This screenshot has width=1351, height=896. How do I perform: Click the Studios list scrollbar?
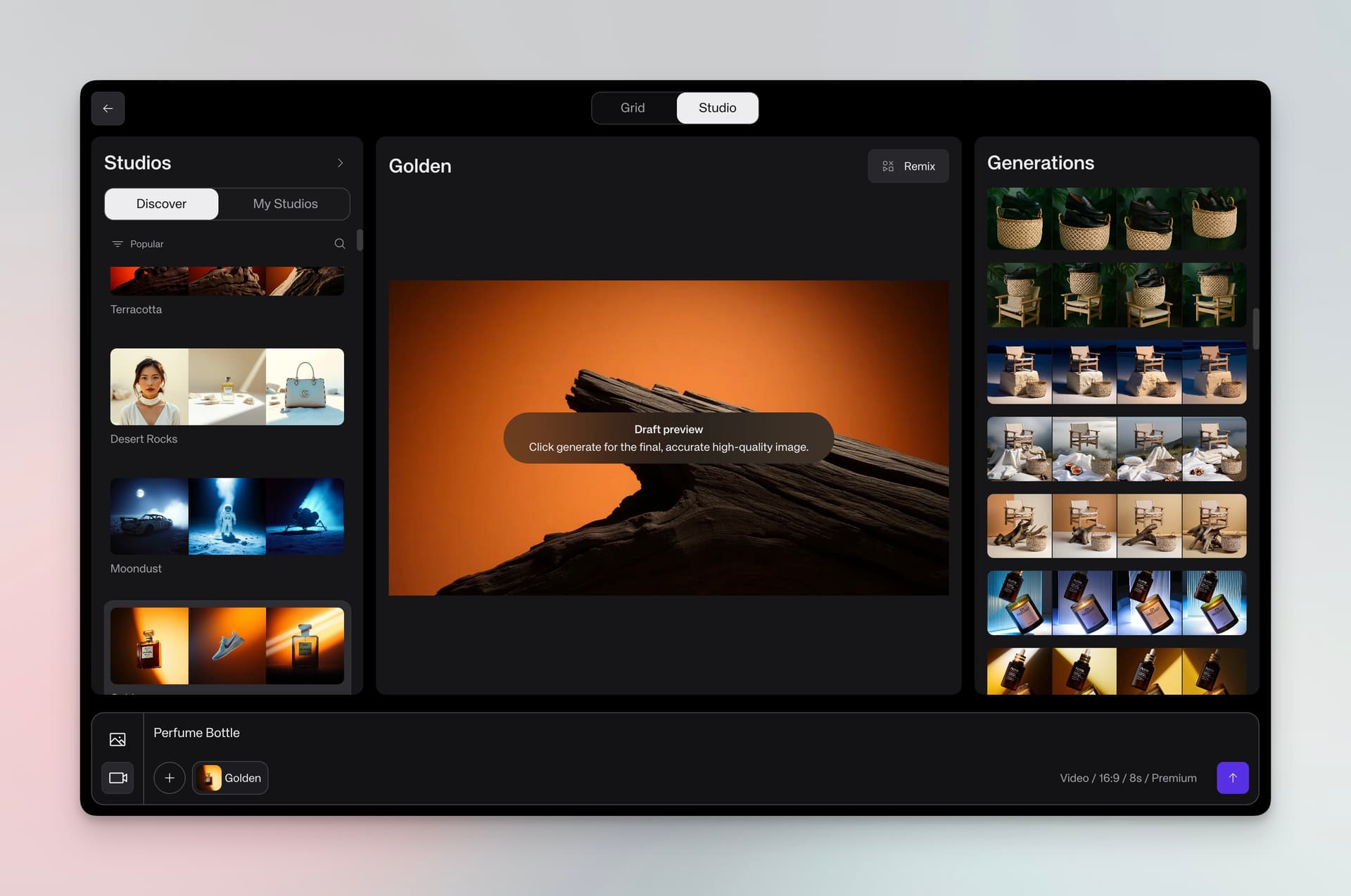360,240
